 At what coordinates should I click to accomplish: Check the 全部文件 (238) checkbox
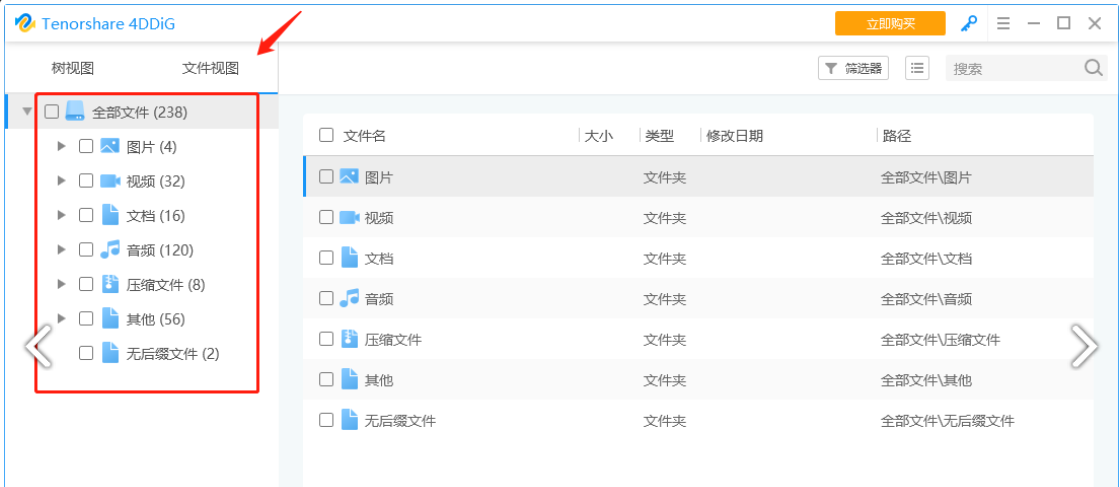coord(51,111)
